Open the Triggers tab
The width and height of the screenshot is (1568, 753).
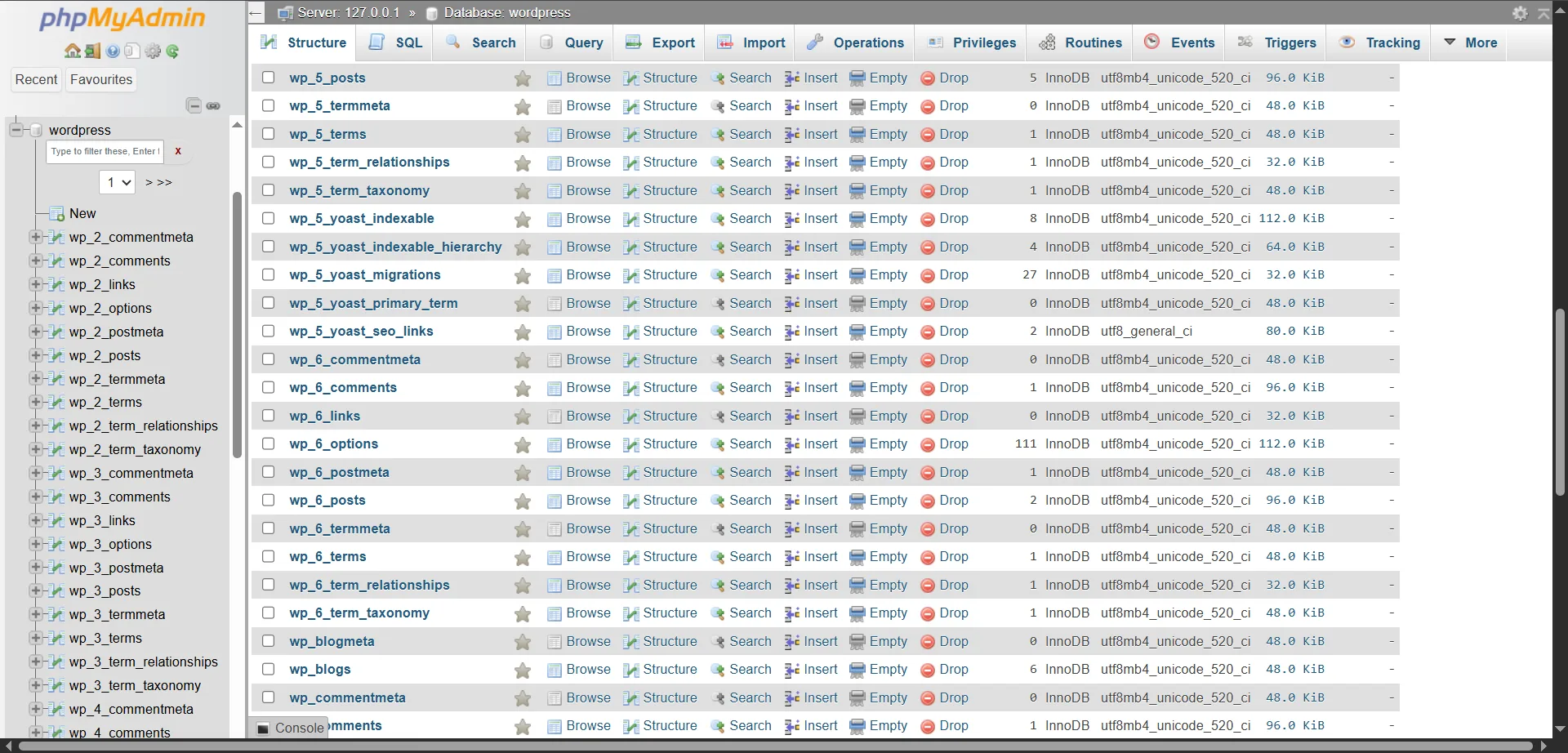pos(1276,42)
